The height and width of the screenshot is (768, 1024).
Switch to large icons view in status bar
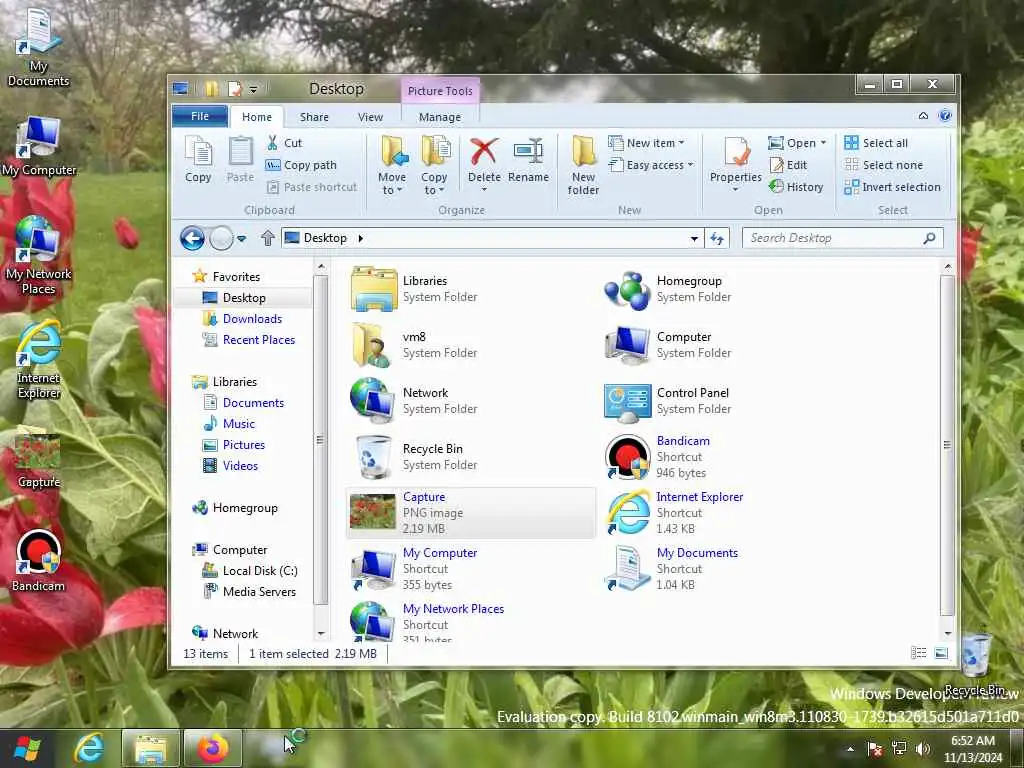pos(941,652)
